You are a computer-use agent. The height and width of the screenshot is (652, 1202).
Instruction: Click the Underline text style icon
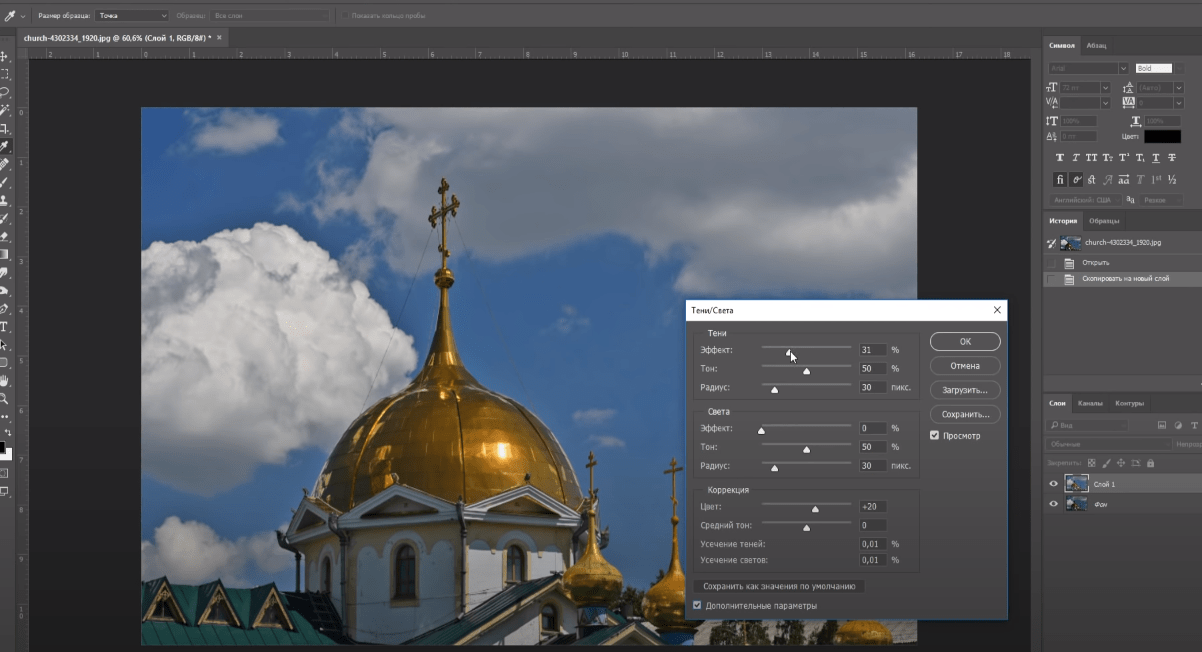tap(1156, 158)
